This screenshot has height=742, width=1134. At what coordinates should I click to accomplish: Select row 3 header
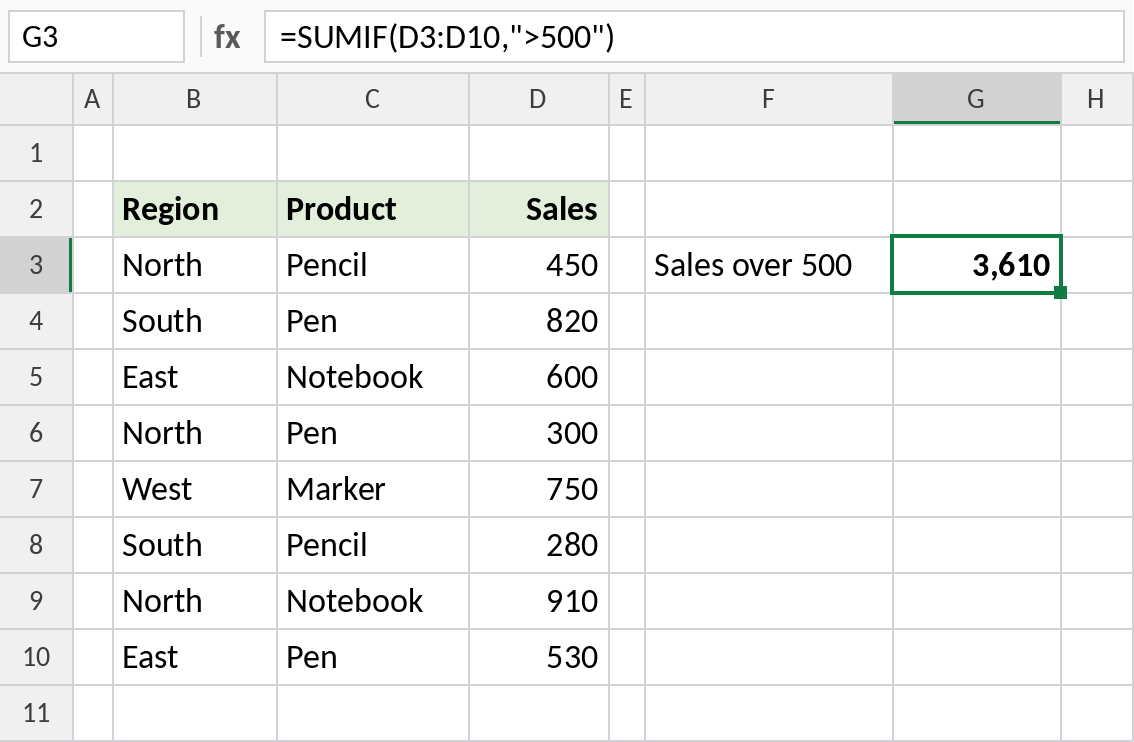point(36,265)
